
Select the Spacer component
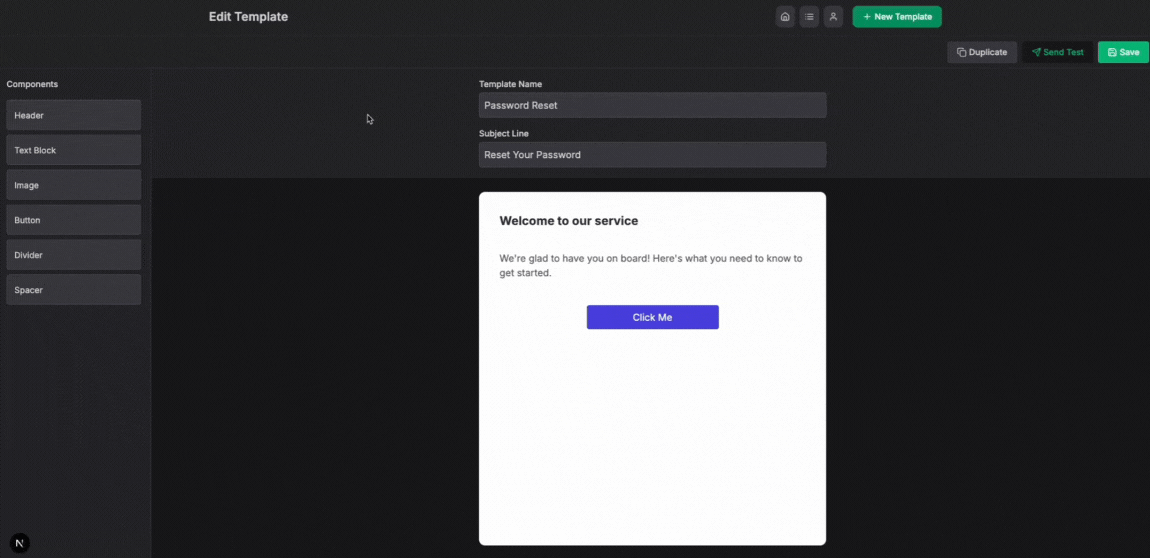tap(73, 290)
